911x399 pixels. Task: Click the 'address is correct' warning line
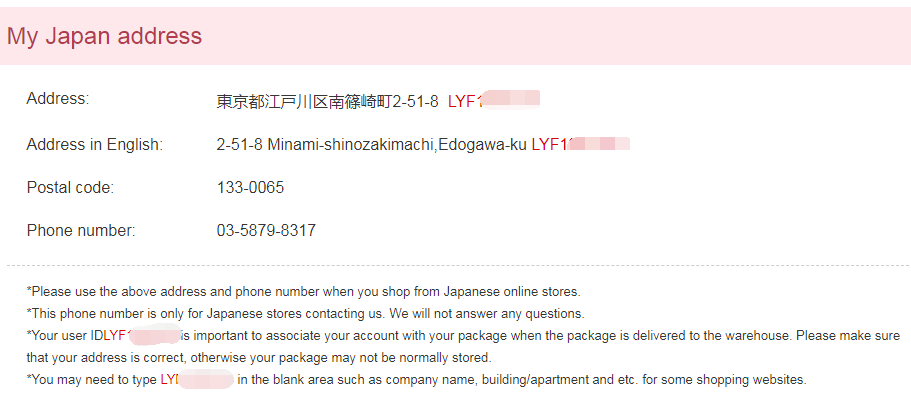pos(259,358)
